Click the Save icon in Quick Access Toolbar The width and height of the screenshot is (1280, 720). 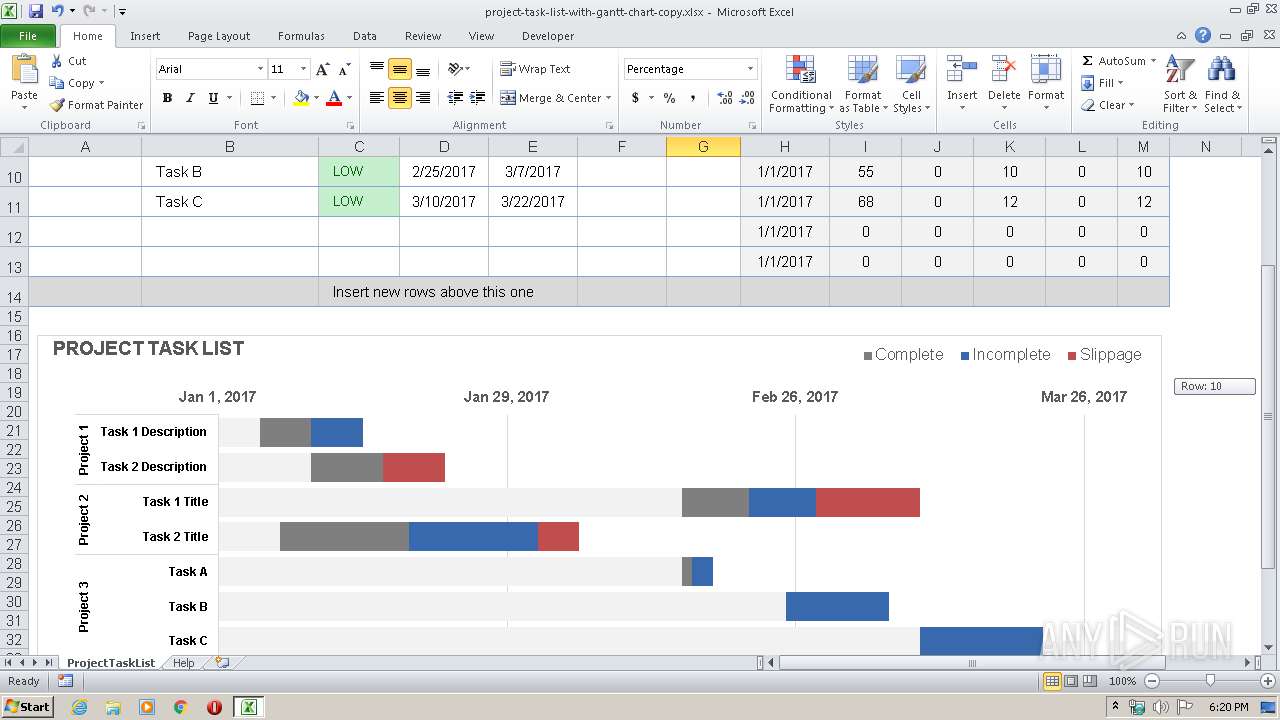(x=36, y=11)
